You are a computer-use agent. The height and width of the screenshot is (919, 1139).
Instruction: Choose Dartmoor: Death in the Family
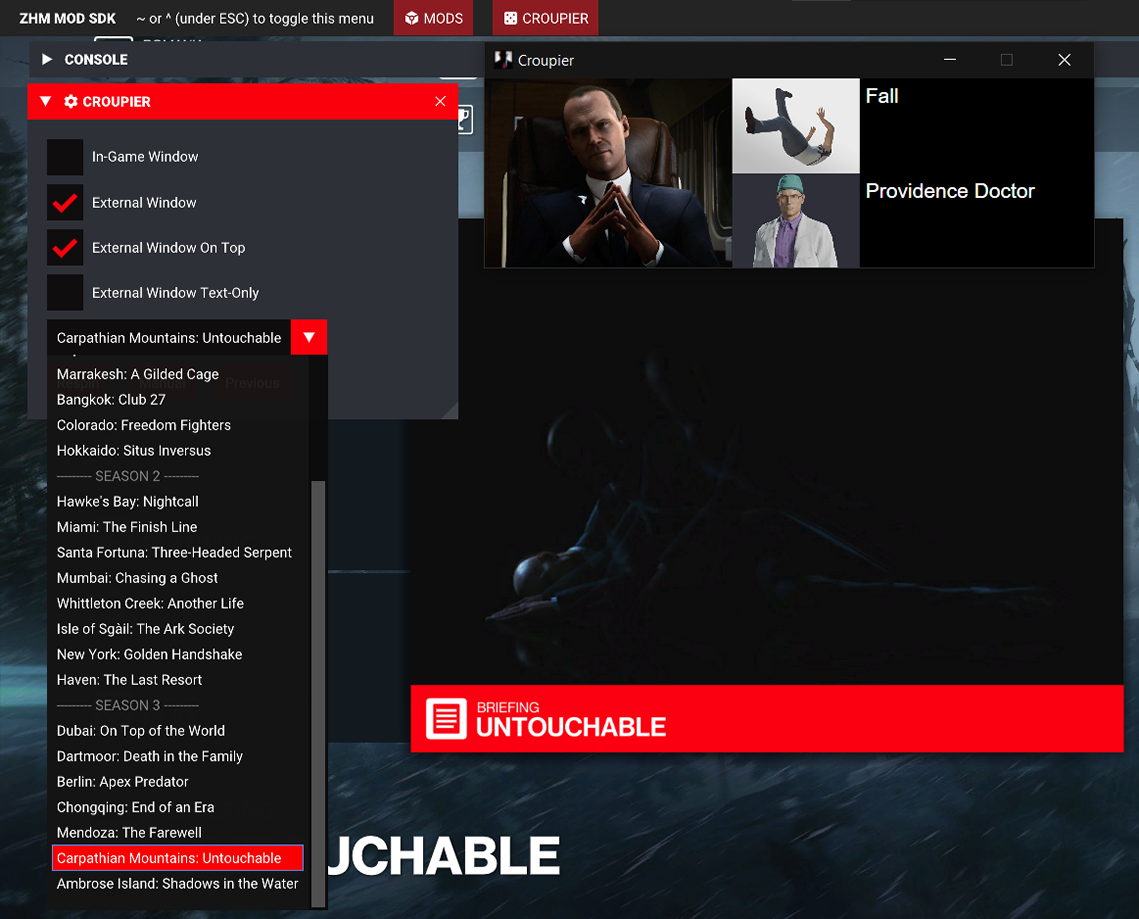click(x=150, y=756)
